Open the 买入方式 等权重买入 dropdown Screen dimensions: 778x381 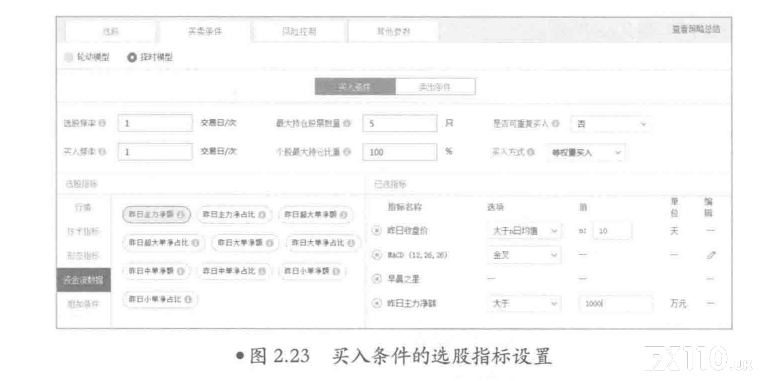pyautogui.click(x=585, y=153)
